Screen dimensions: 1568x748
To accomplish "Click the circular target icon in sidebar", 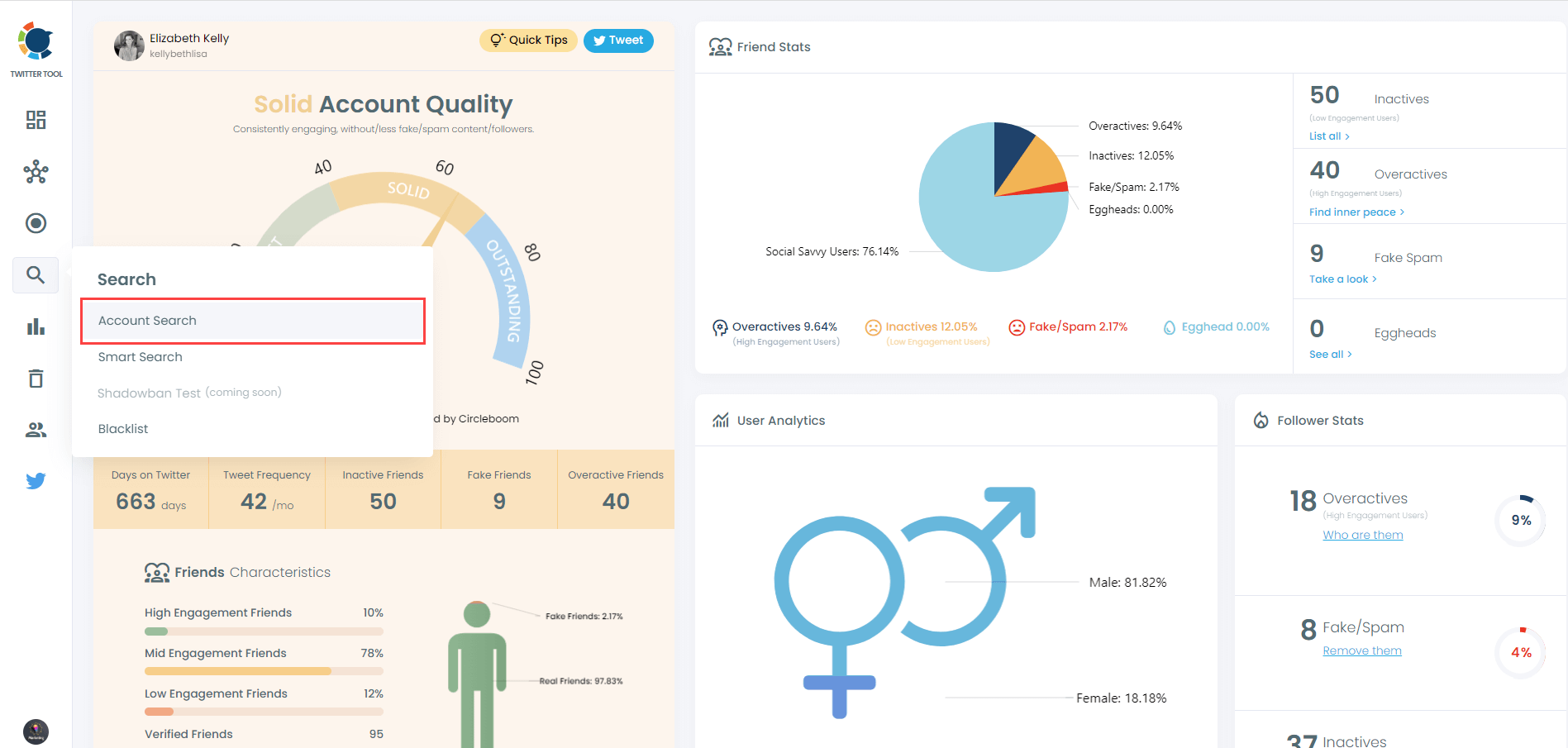I will pos(36,223).
